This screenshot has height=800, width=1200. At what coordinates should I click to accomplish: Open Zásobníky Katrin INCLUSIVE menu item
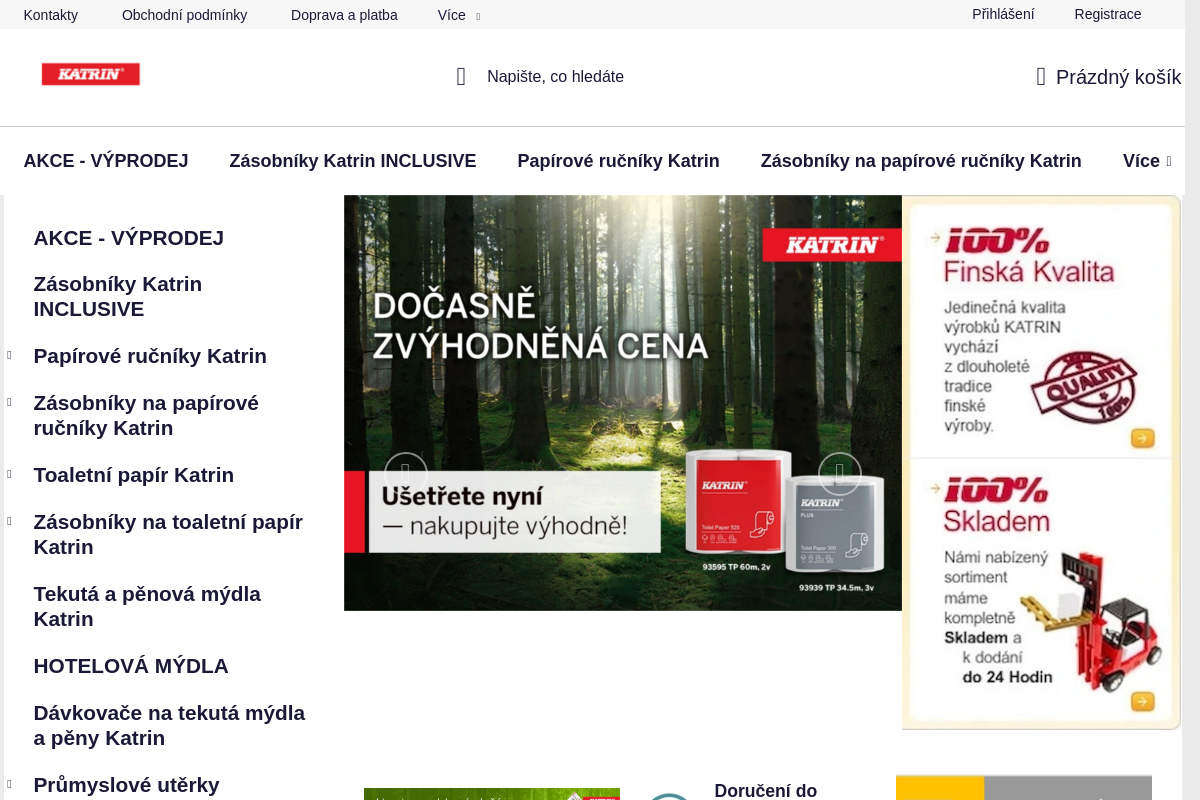pyautogui.click(x=352, y=161)
